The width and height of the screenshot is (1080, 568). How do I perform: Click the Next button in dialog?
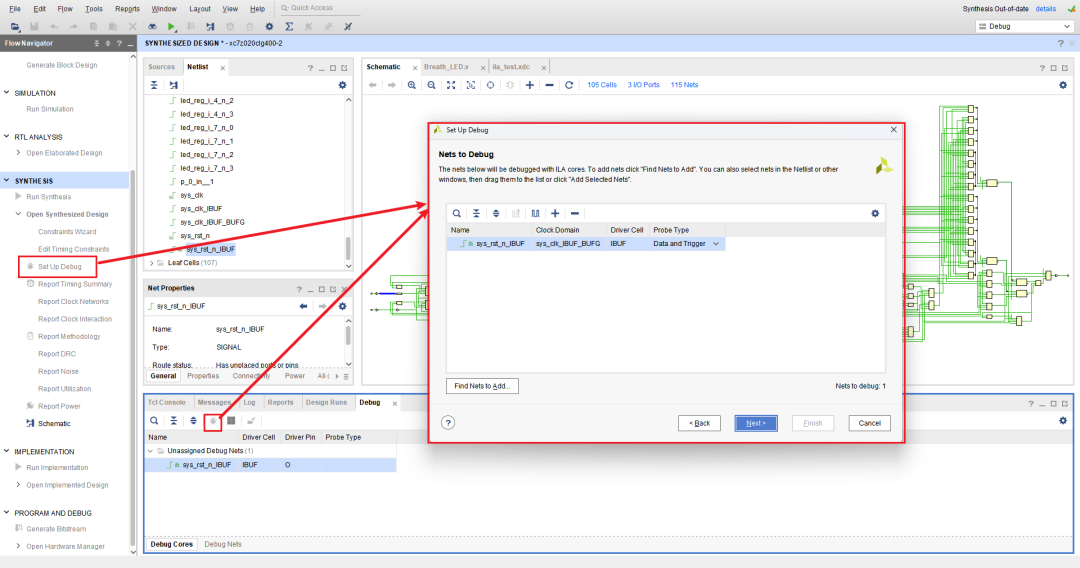(756, 423)
